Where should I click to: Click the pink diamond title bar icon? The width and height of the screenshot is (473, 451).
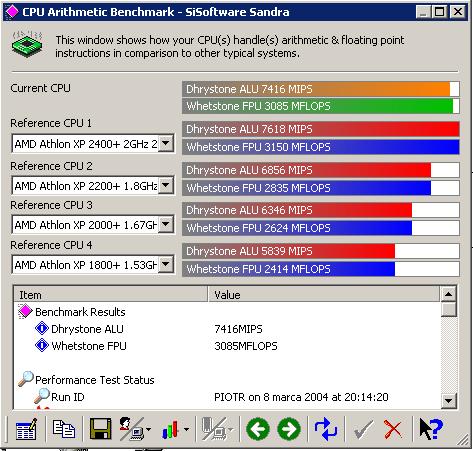(x=12, y=12)
